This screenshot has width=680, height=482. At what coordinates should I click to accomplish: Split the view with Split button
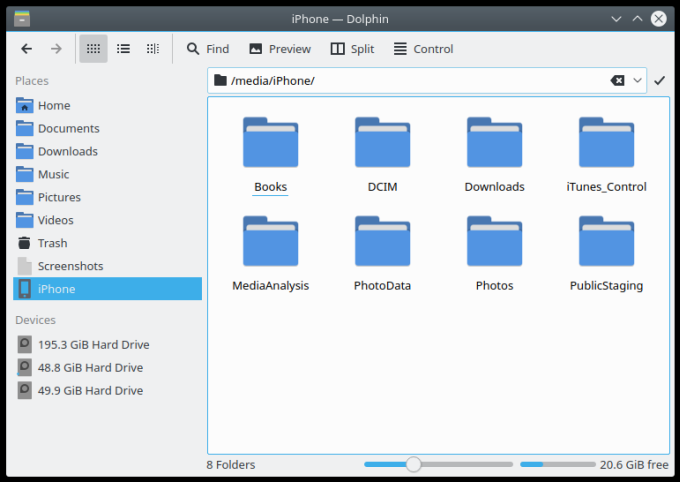point(352,49)
